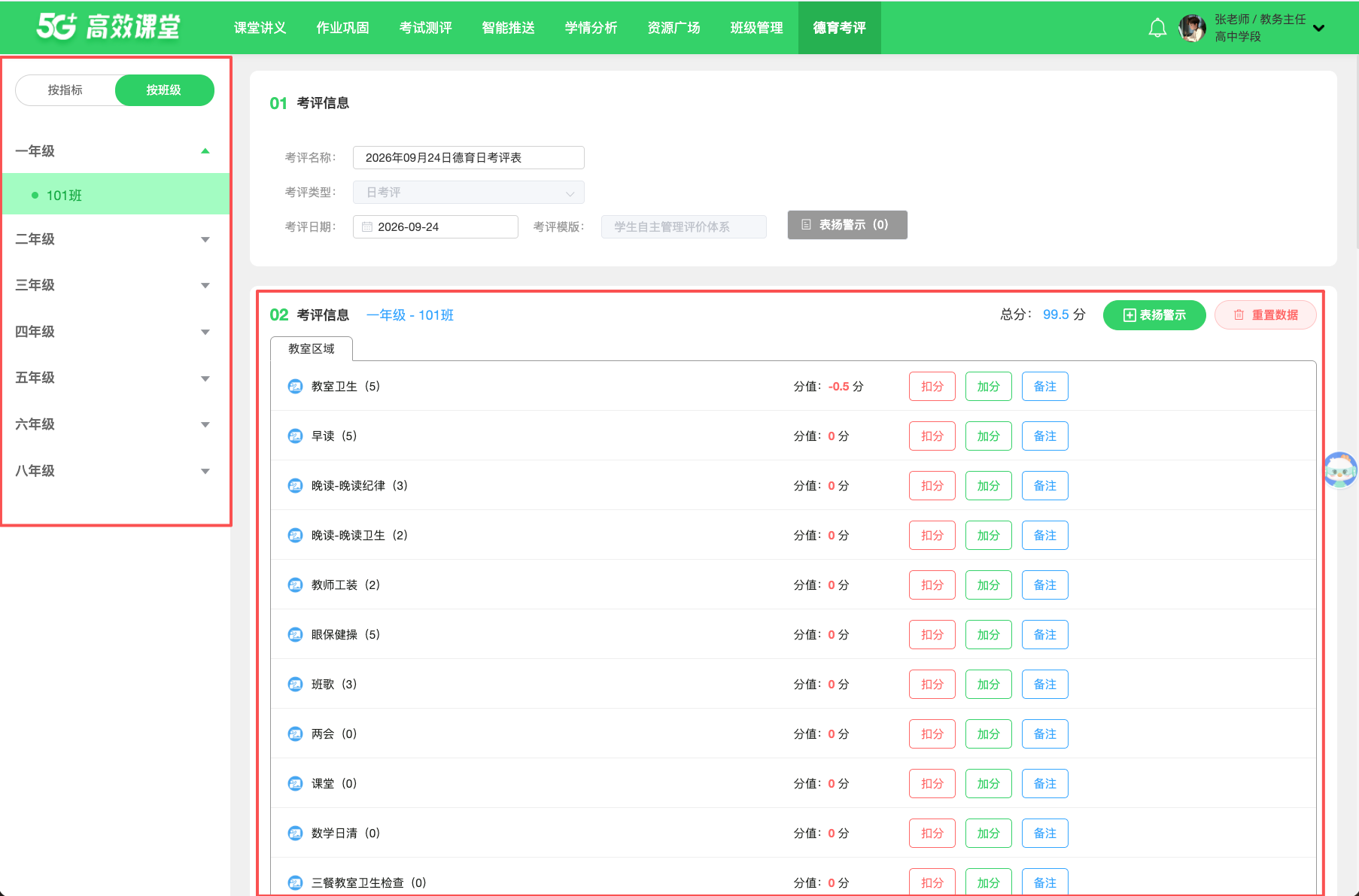The image size is (1359, 896).
Task: Click the 重置数据 button
Action: coord(1266,315)
